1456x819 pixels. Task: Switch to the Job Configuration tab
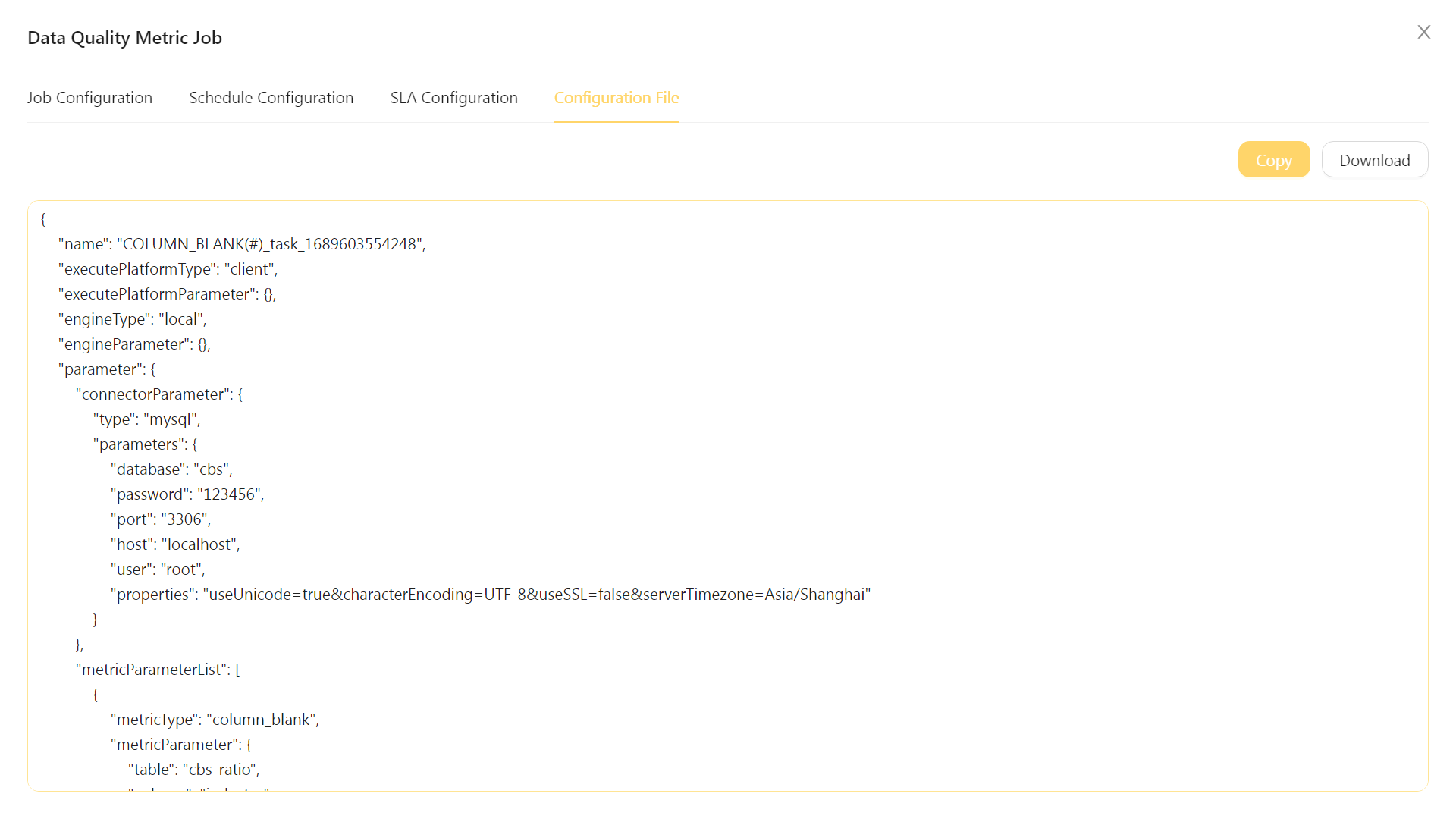pos(89,98)
